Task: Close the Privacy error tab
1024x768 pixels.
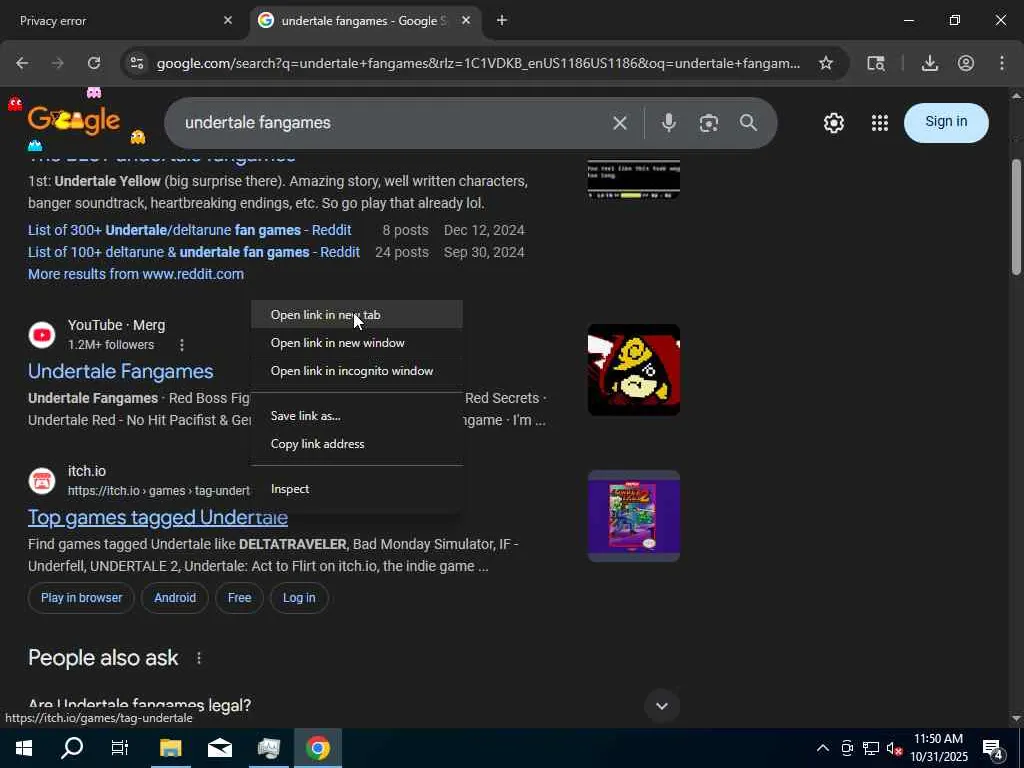Action: coord(228,21)
